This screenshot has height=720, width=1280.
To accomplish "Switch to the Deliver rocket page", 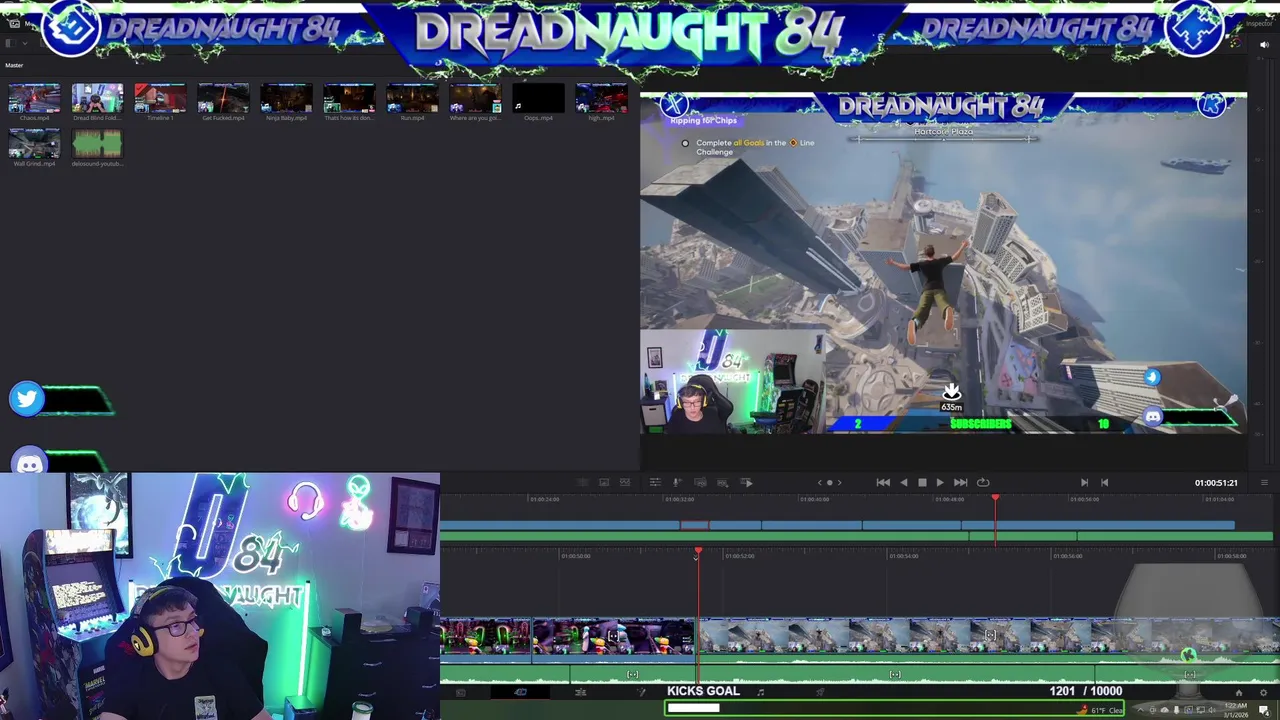I will tap(820, 691).
